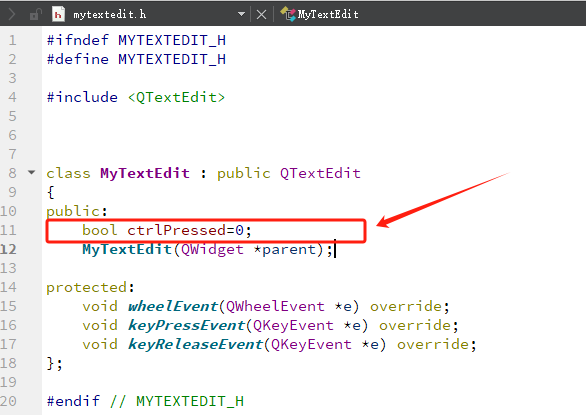Click line number 12 in the gutter

tap(9, 249)
